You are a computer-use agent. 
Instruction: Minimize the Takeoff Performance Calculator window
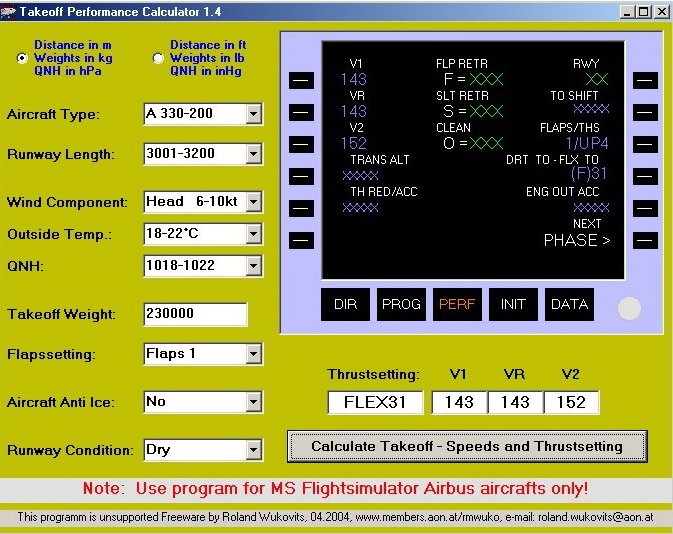(x=628, y=12)
